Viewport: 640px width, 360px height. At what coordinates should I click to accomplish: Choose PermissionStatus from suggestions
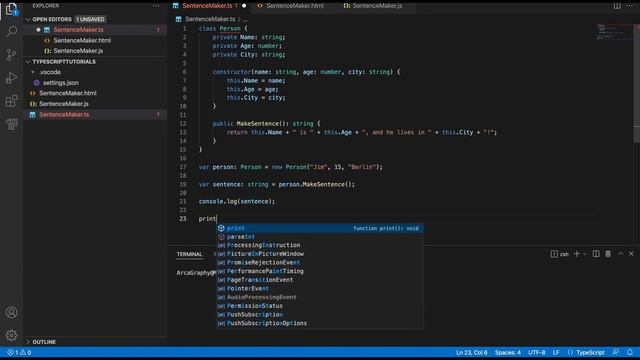coord(320,306)
